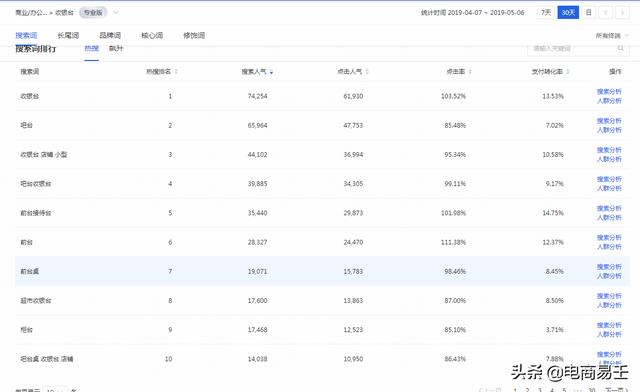Sort by 点击人气 column arrows
Viewport: 640px width, 392px height.
pos(367,71)
